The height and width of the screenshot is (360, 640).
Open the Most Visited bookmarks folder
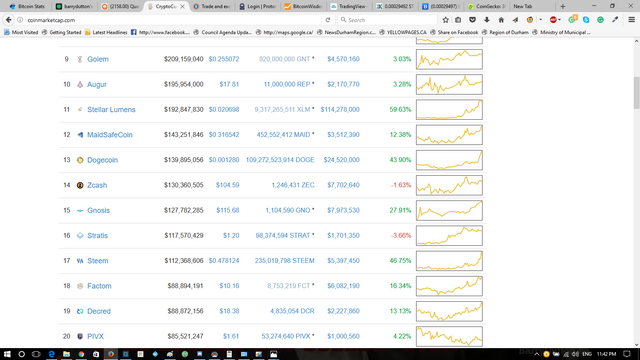[x=21, y=32]
